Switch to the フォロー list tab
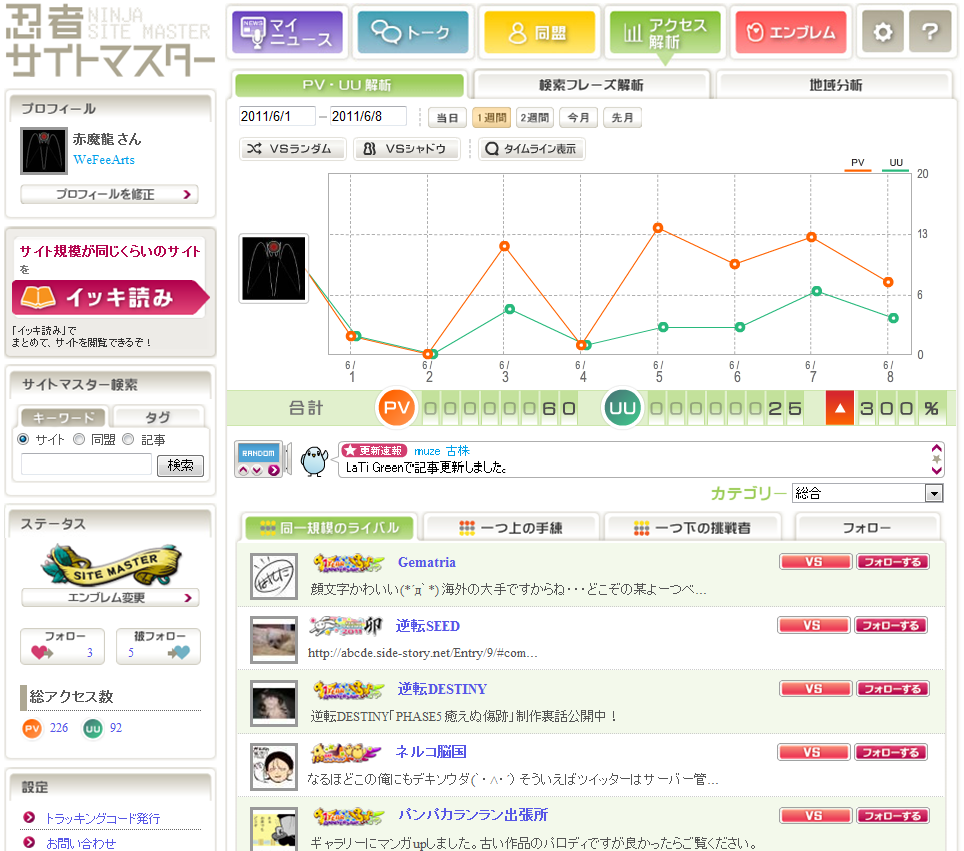 click(x=866, y=528)
